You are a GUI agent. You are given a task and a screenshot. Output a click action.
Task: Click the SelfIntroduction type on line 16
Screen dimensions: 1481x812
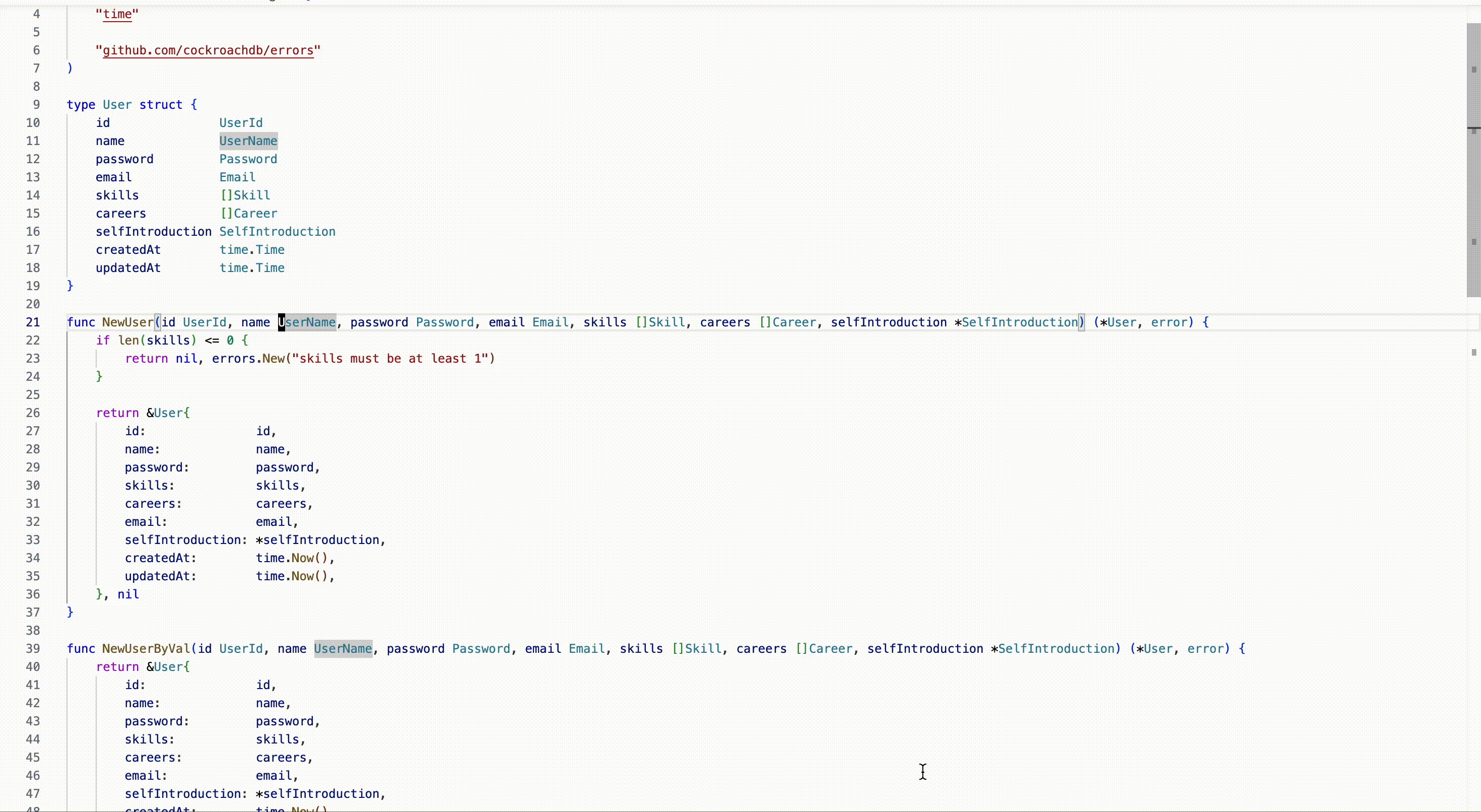[277, 231]
